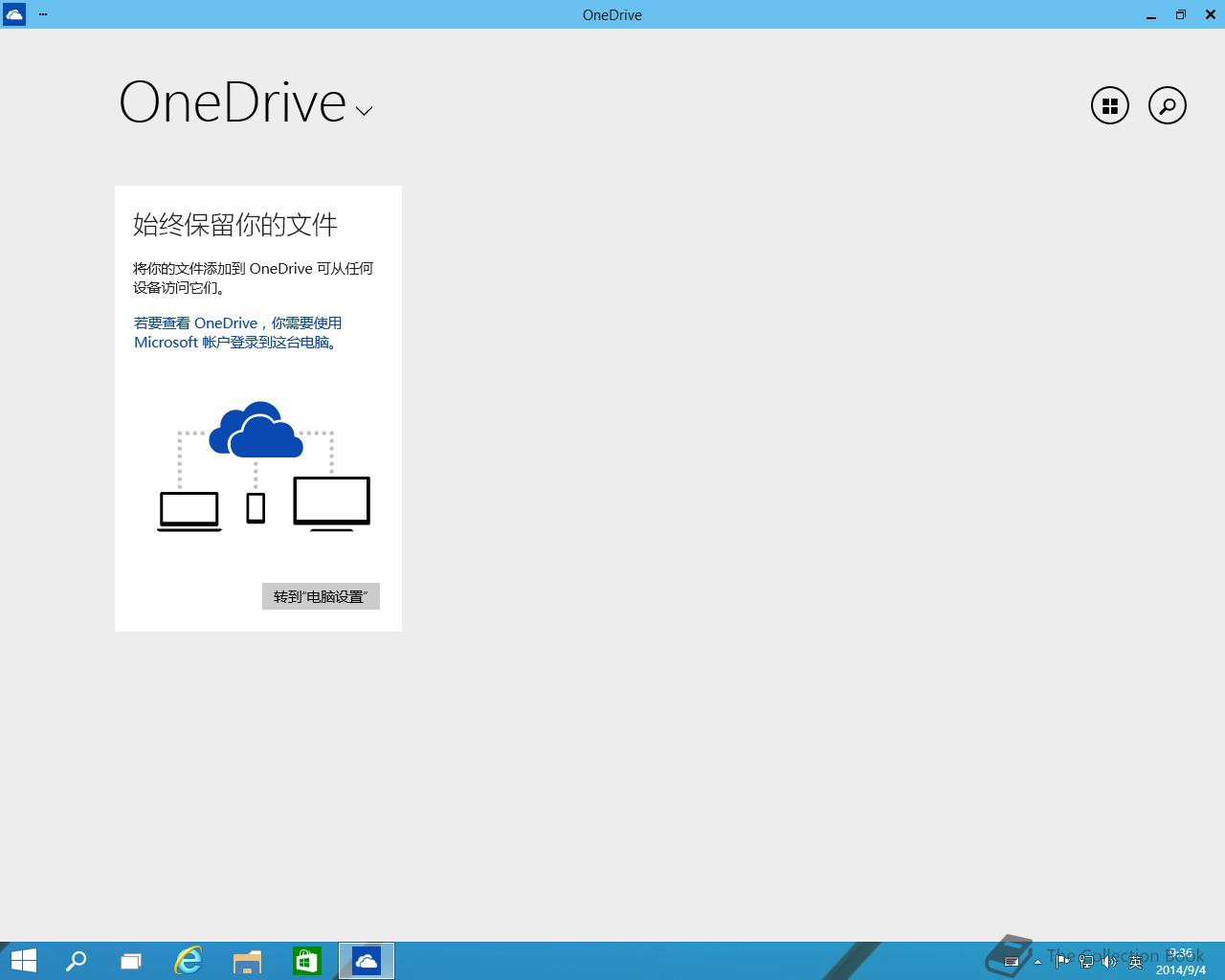Open the volume speaker icon
Image resolution: width=1225 pixels, height=980 pixels.
1110,962
